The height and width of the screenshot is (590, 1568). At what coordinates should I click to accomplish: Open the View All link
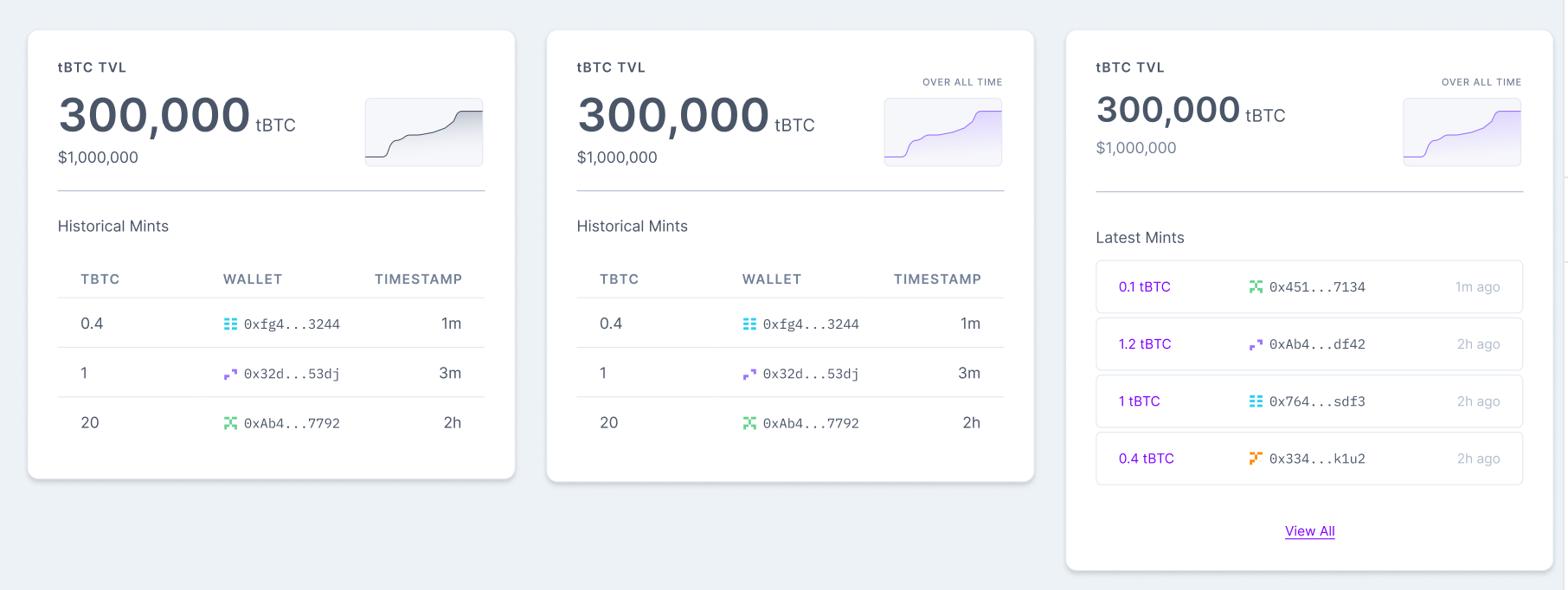[x=1309, y=530]
